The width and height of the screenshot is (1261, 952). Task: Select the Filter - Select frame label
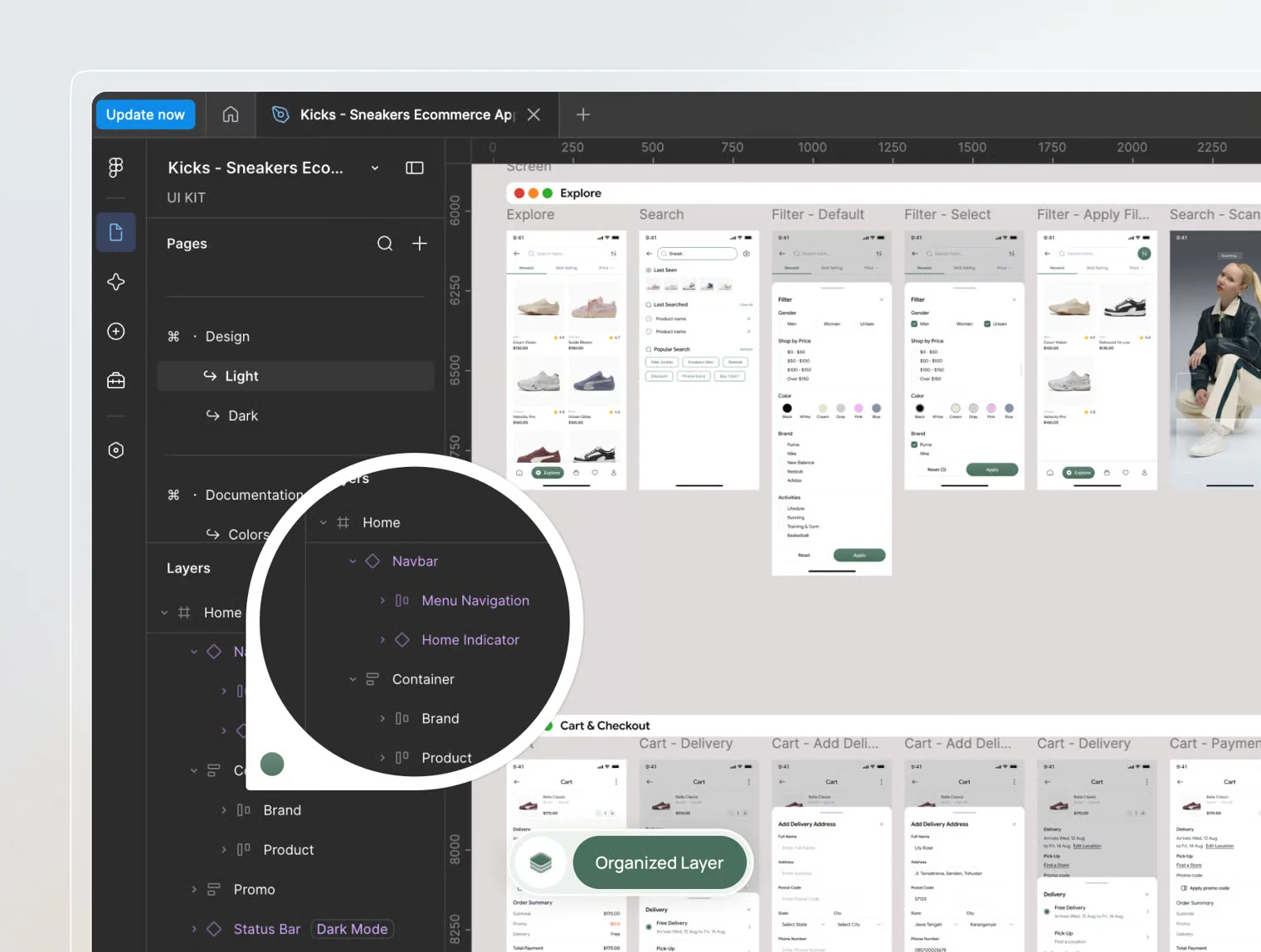947,214
